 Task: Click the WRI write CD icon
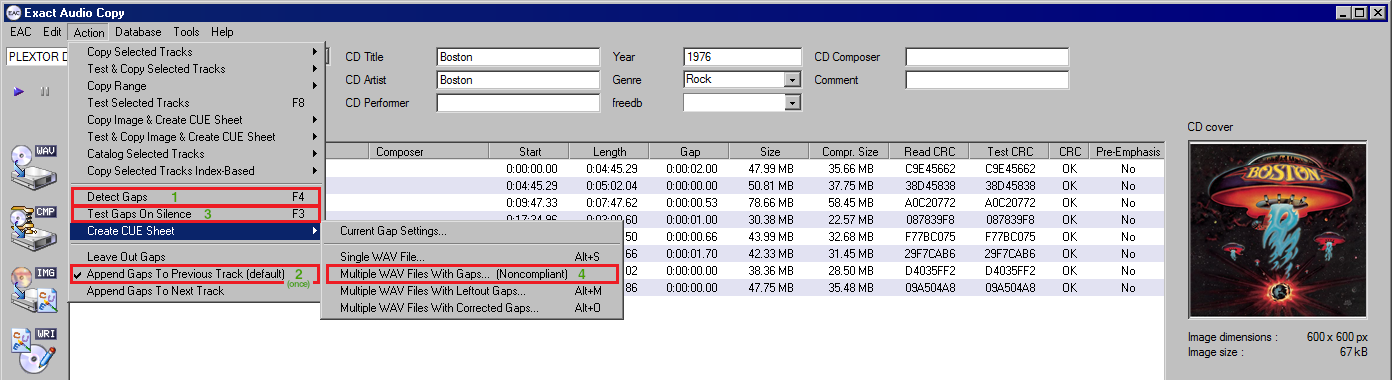click(33, 351)
